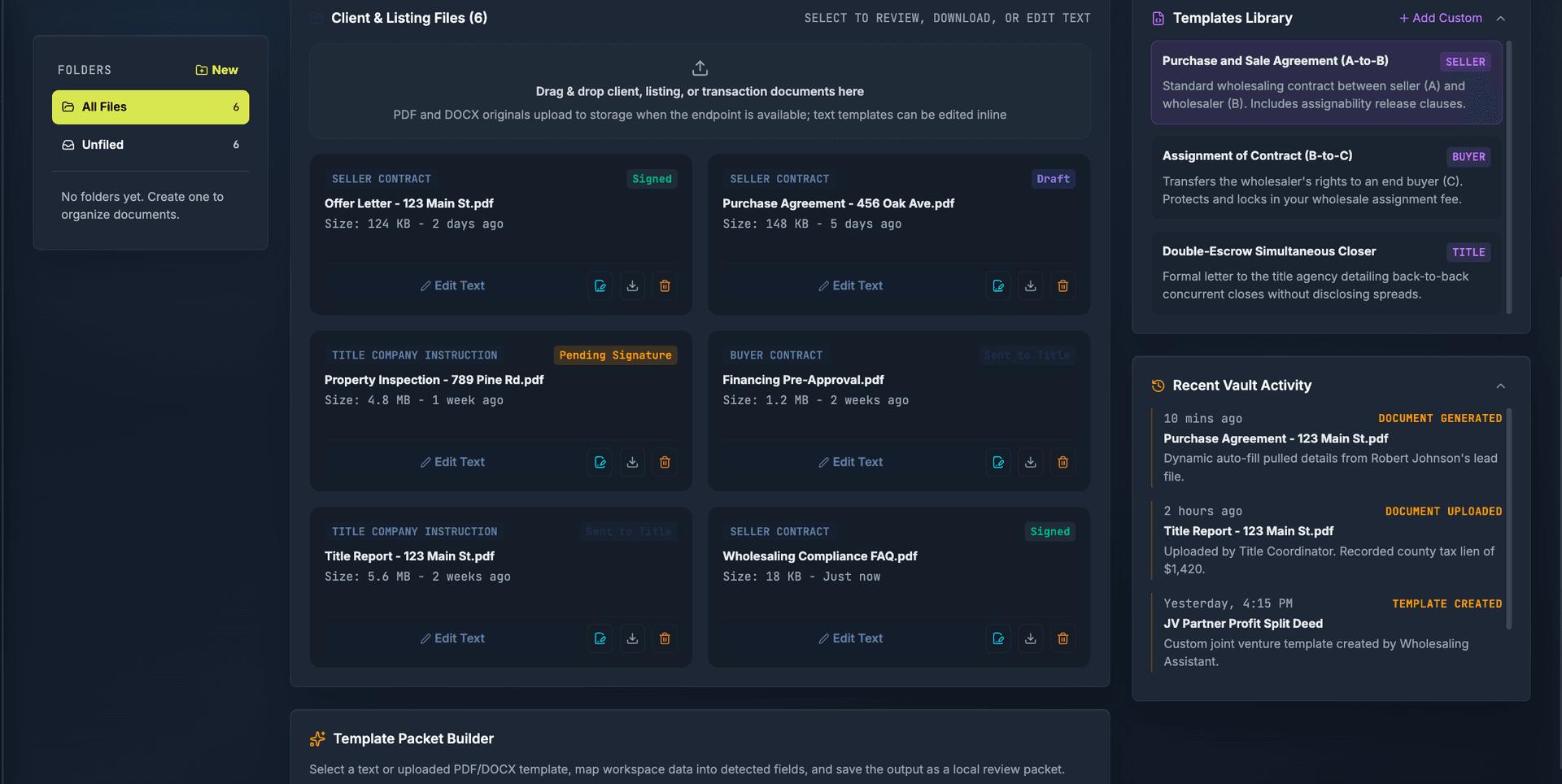Add Custom template to library
Screen dimensions: 1562x784
click(1440, 18)
